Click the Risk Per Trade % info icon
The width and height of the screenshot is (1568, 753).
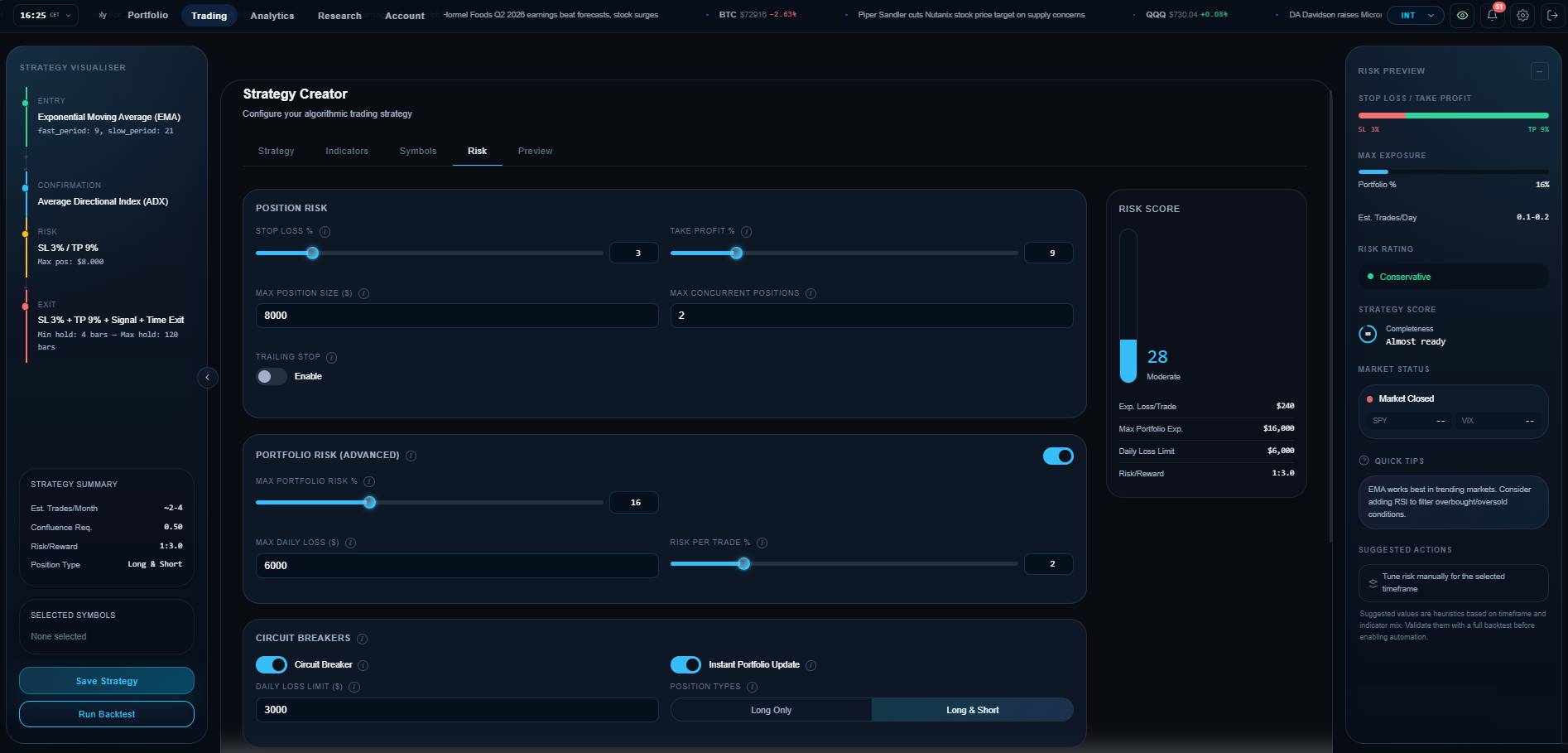[x=762, y=543]
